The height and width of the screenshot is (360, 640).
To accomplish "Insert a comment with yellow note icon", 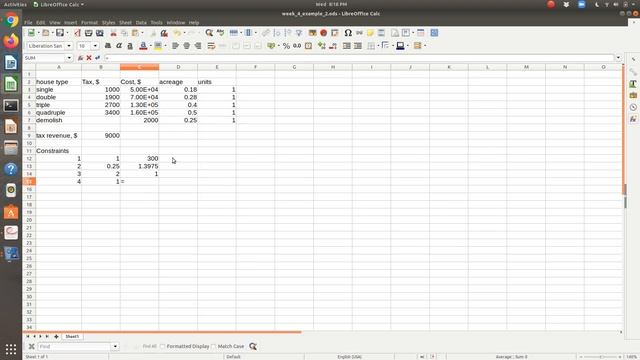I will click(x=370, y=33).
